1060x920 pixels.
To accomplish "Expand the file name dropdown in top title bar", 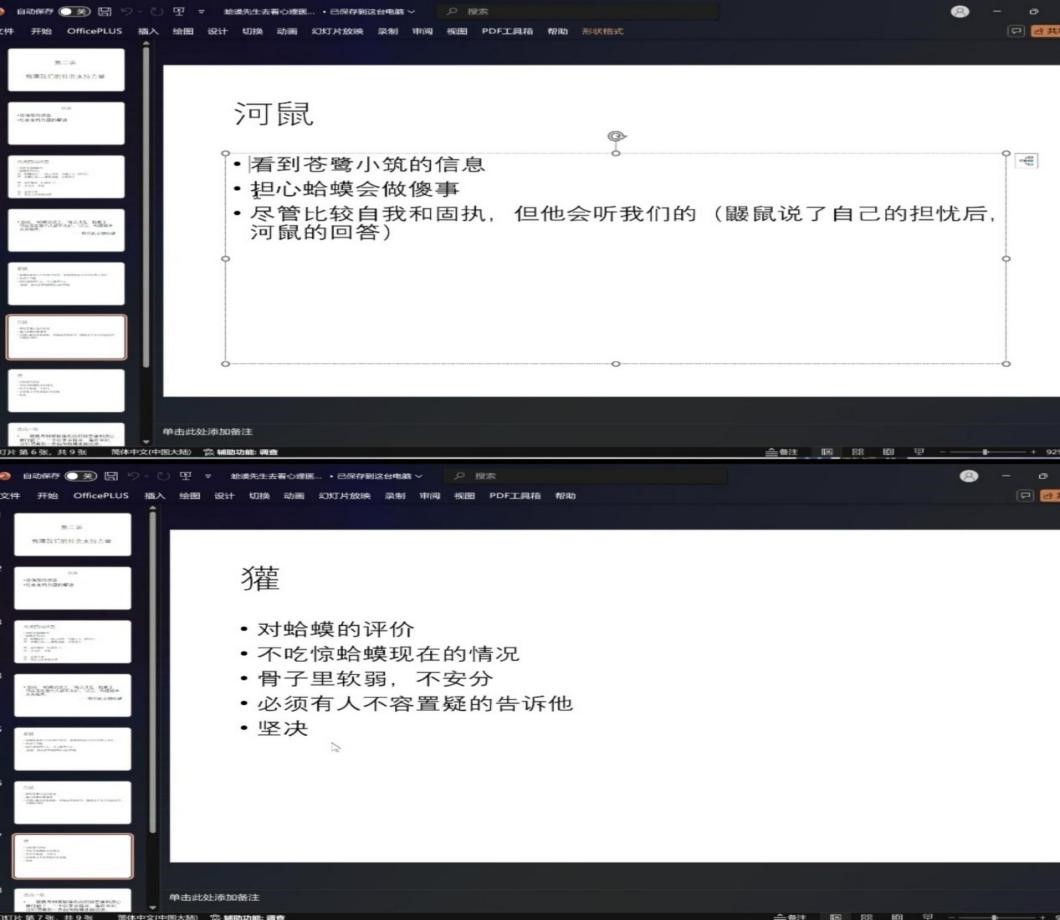I will tap(411, 12).
